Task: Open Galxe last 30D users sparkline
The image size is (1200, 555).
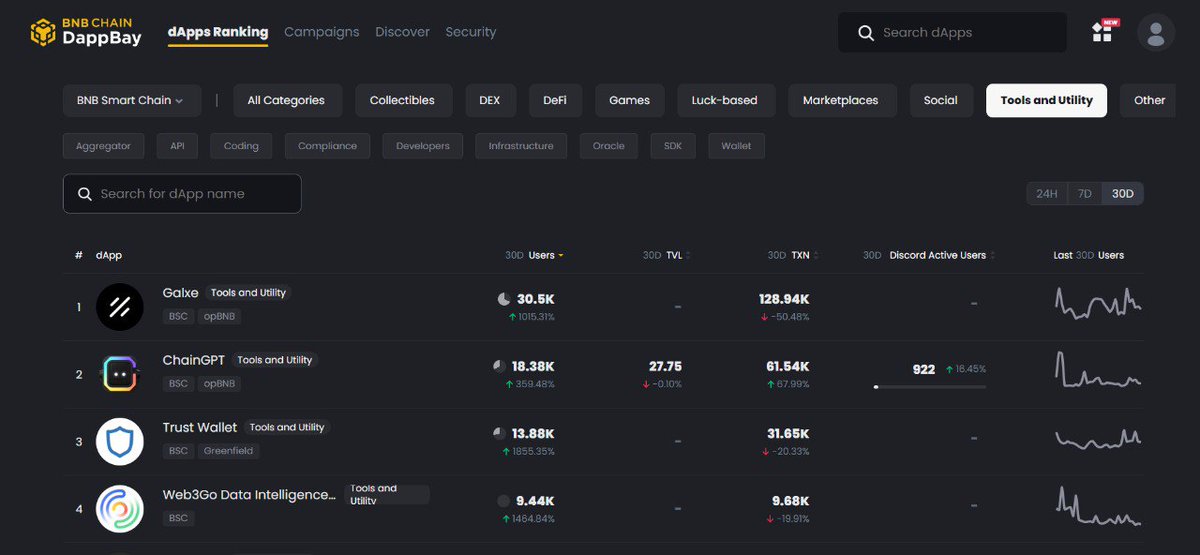Action: click(x=1098, y=303)
